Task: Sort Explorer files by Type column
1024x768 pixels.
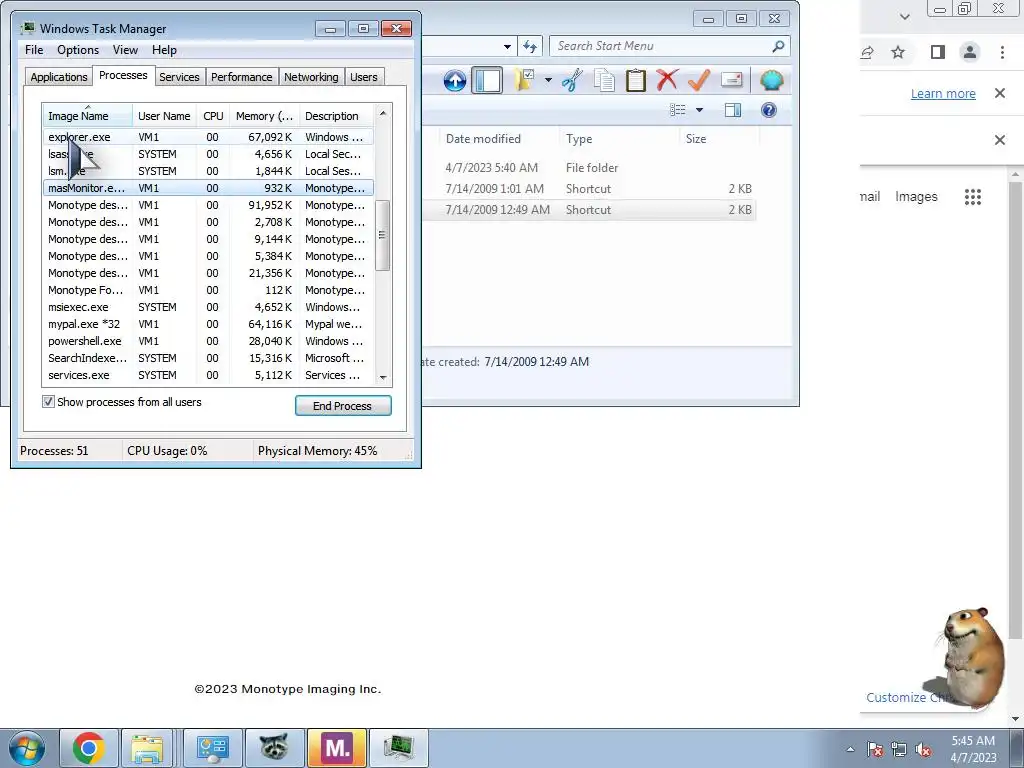Action: pos(618,138)
